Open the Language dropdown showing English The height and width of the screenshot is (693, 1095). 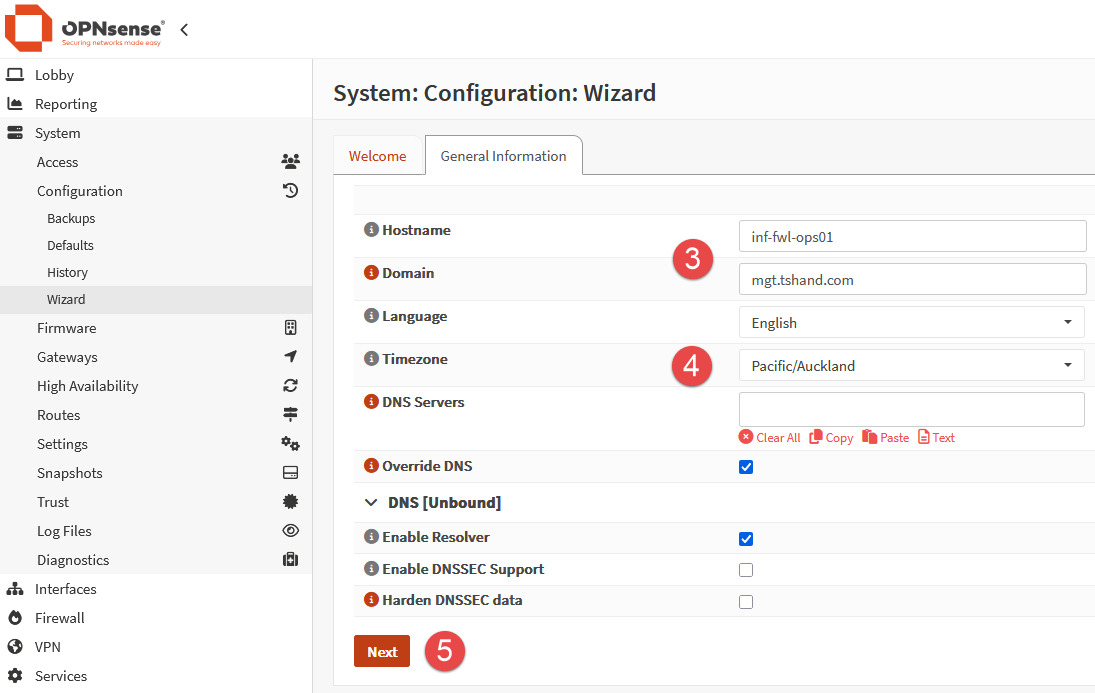911,323
